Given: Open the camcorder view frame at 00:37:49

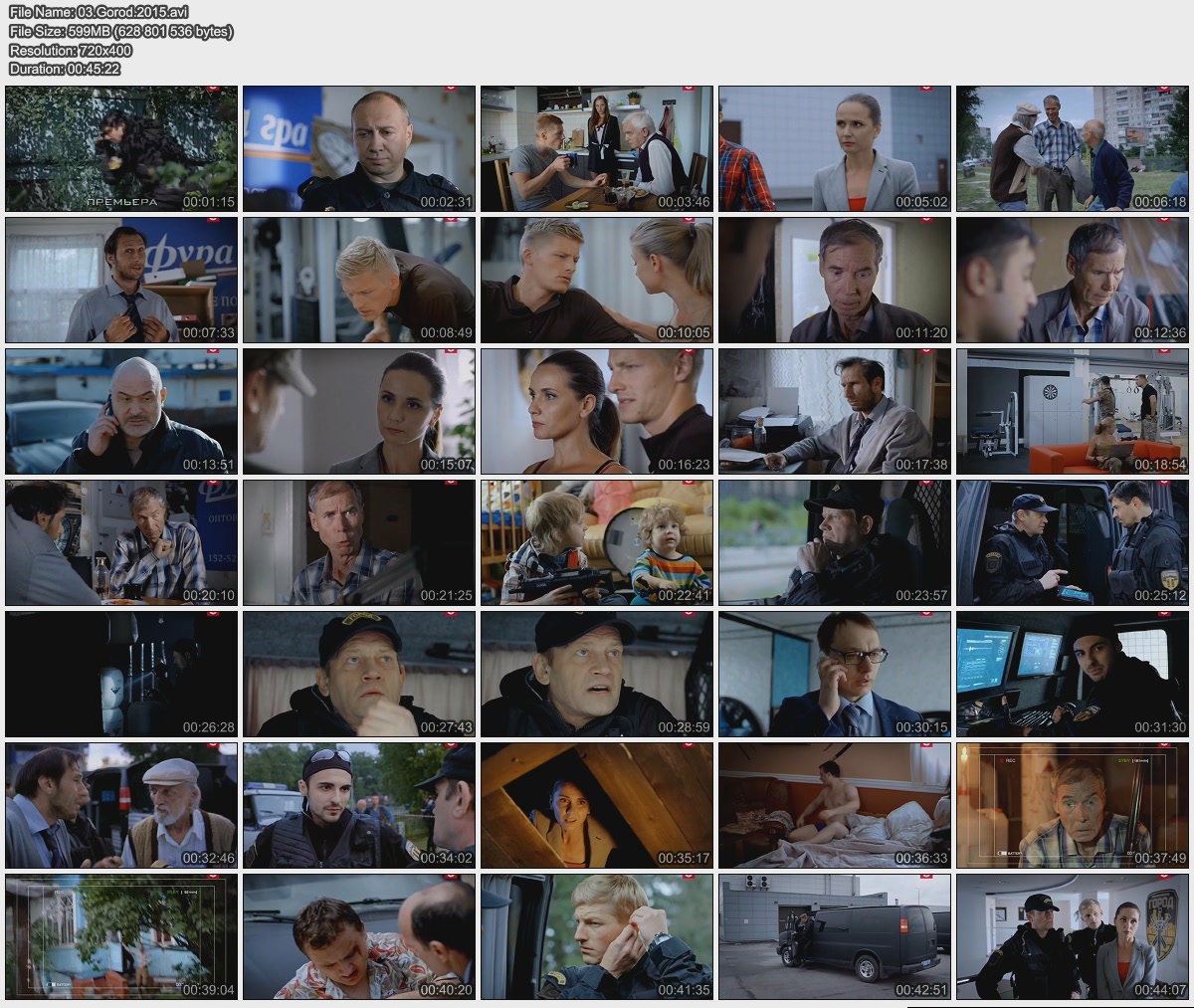Looking at the screenshot, I should [1073, 805].
